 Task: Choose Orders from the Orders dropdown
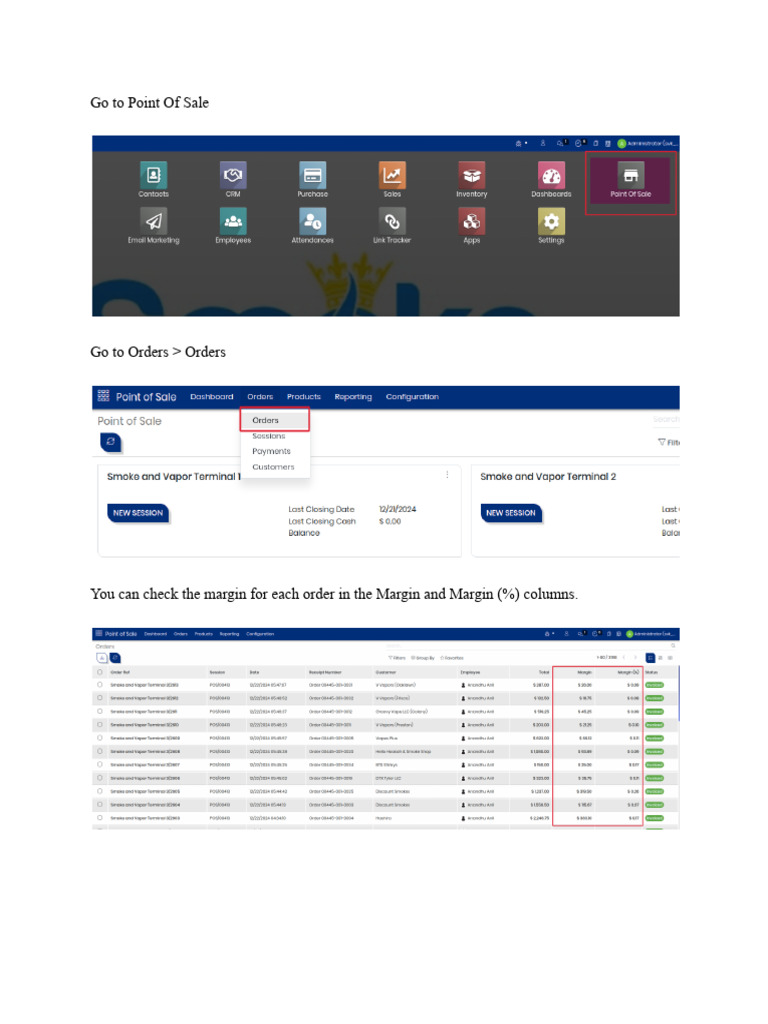point(265,420)
